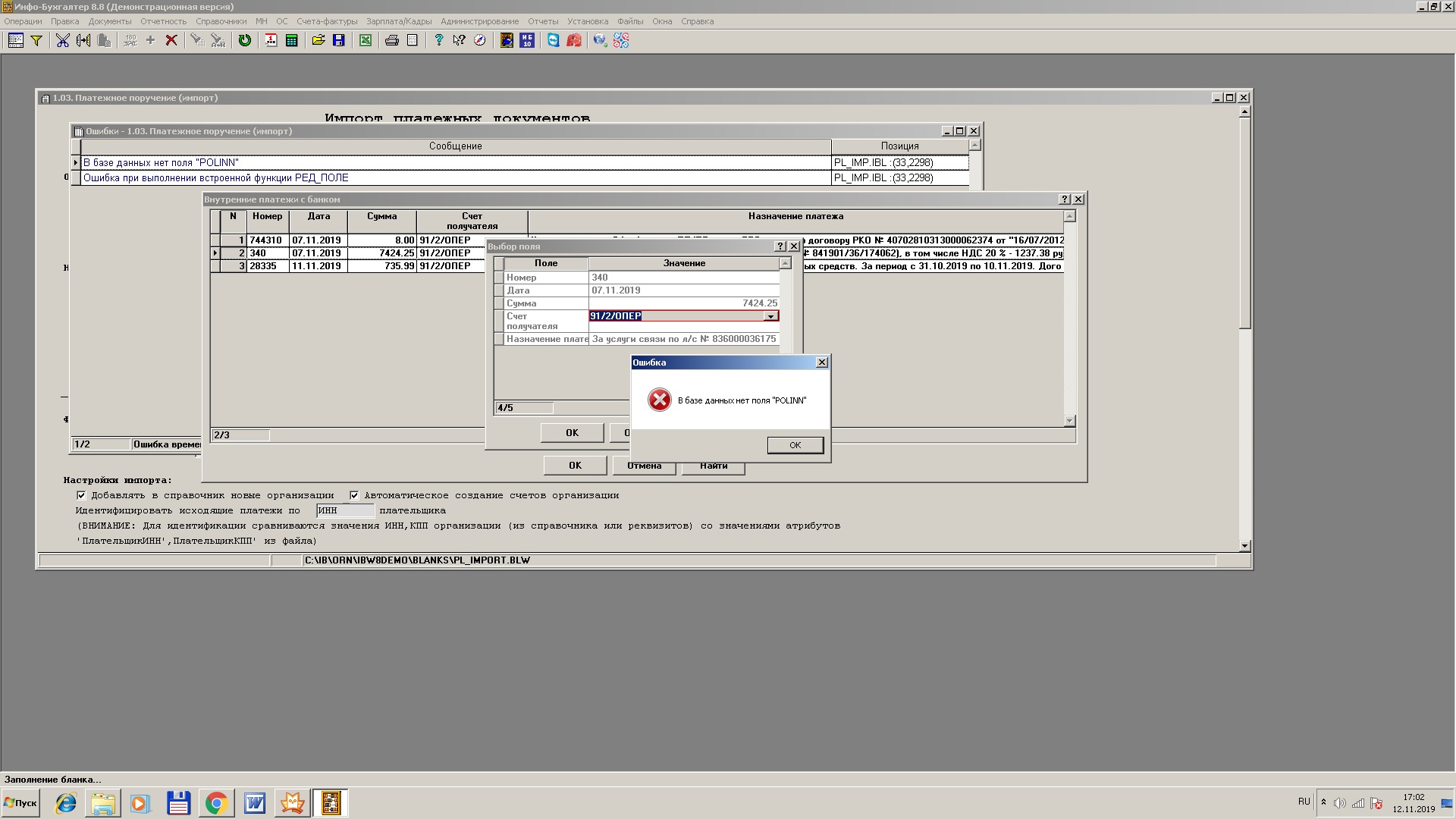
Task: Click help button in Выбор поля title bar
Action: pos(780,246)
